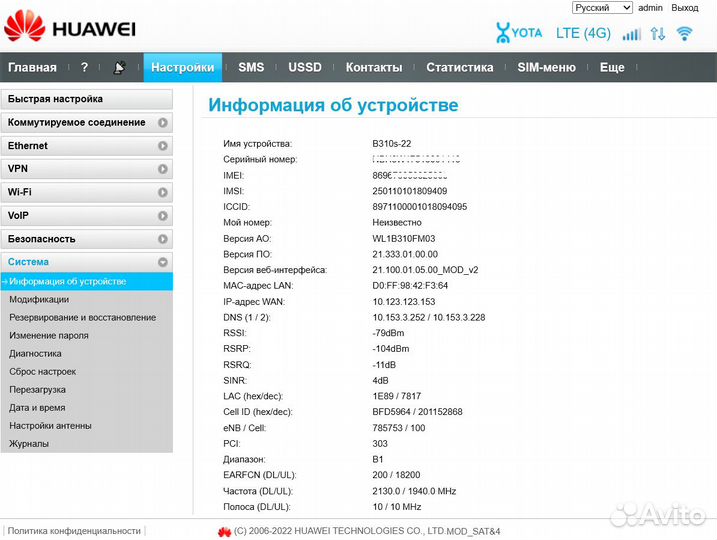Click device name value B310s-22
Viewport: 717px width, 540px height.
click(x=391, y=144)
